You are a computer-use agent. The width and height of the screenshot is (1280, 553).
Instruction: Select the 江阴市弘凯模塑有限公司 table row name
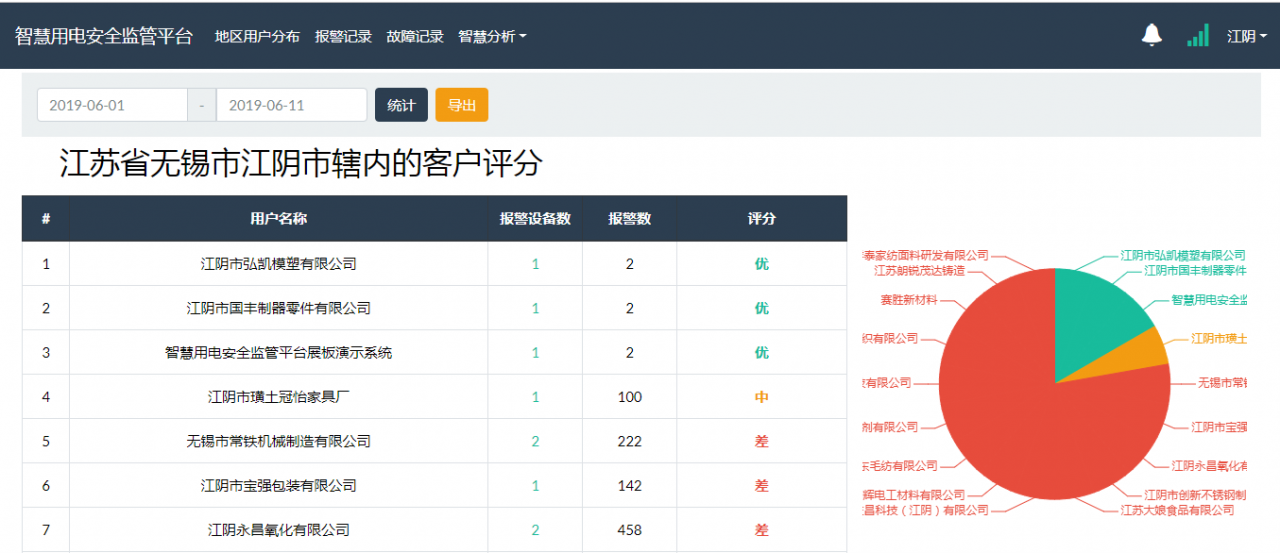pyautogui.click(x=278, y=265)
